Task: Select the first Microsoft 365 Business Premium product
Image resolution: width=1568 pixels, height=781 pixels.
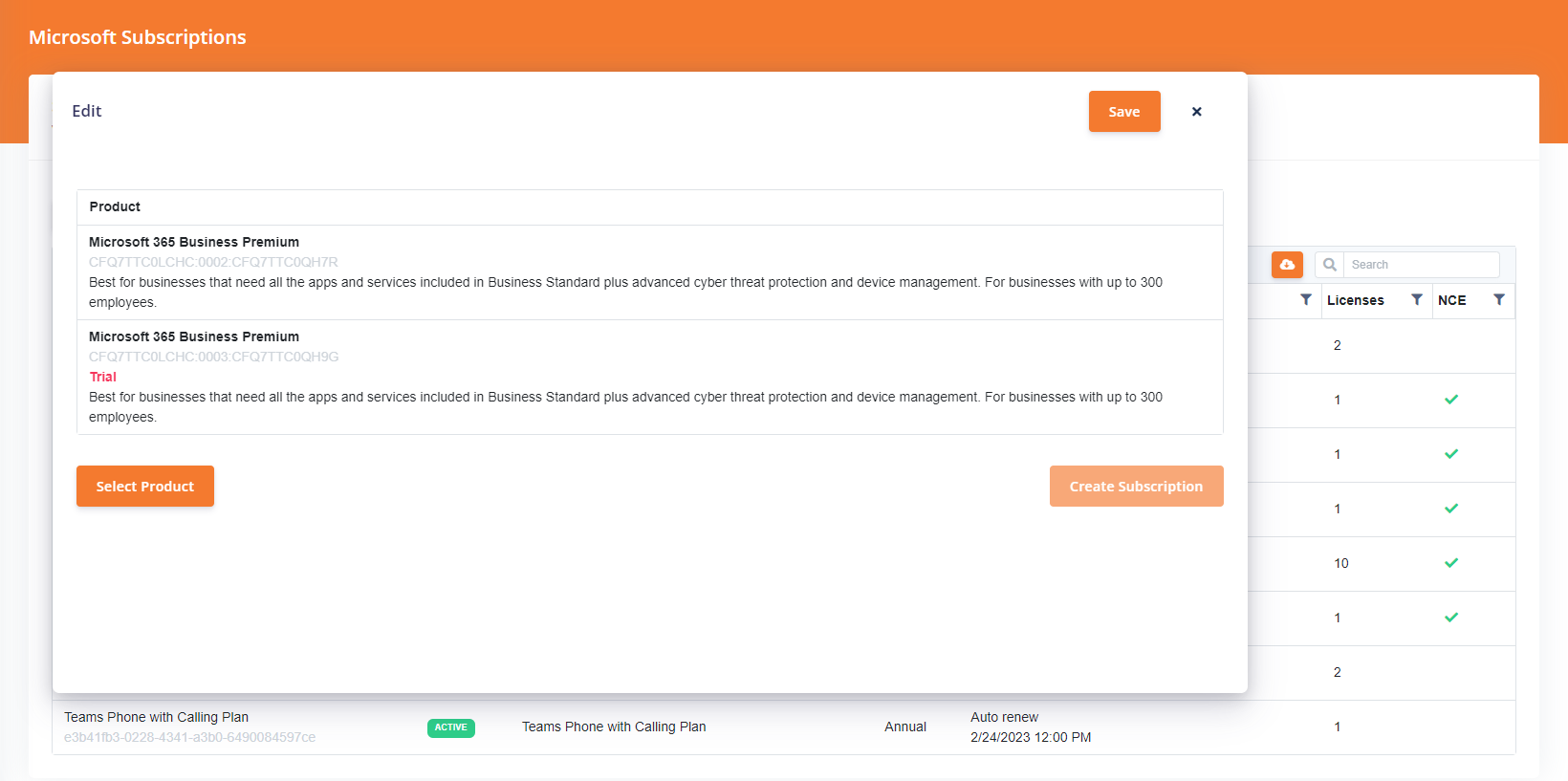Action: (650, 272)
